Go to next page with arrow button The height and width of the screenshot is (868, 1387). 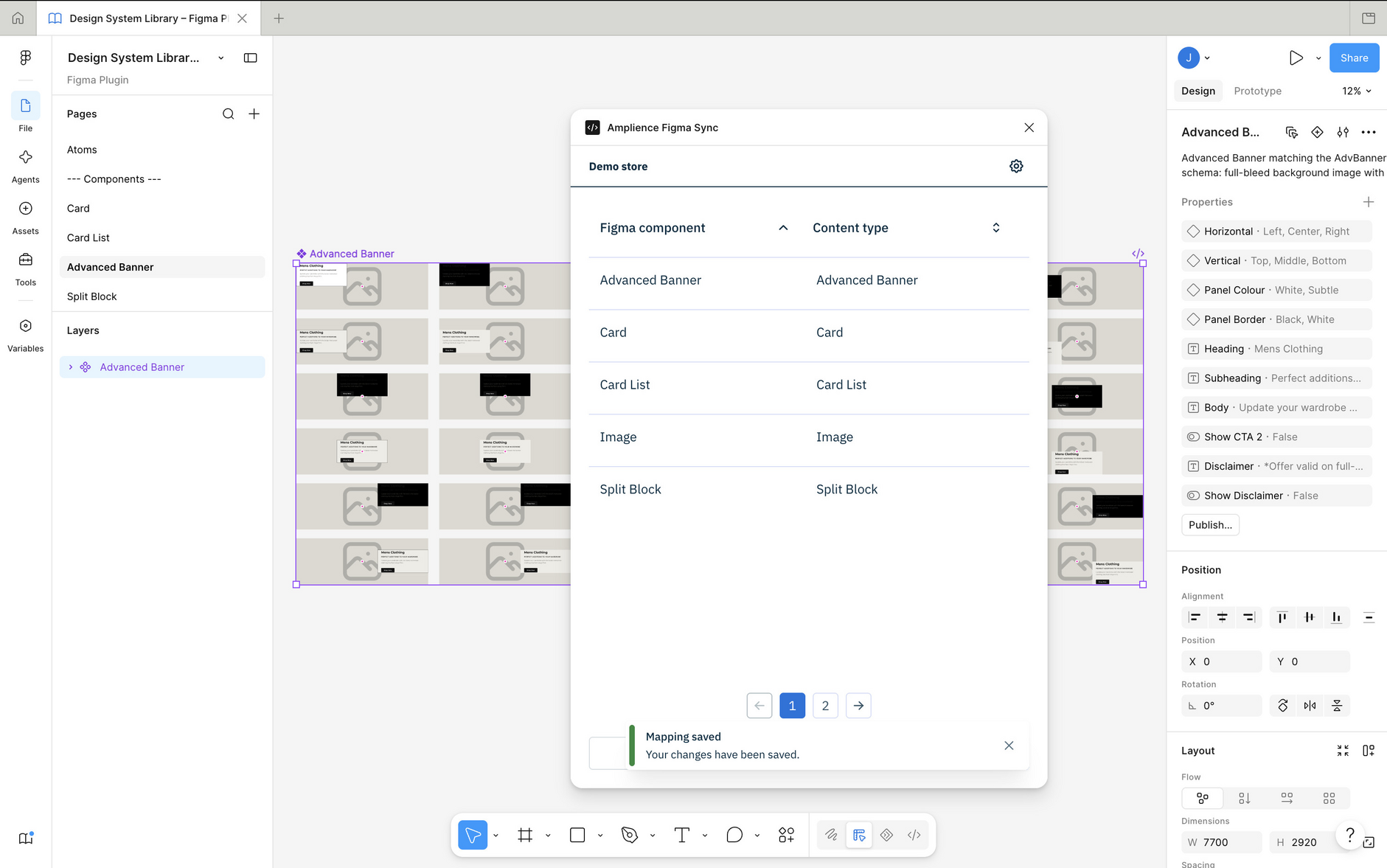[858, 706]
